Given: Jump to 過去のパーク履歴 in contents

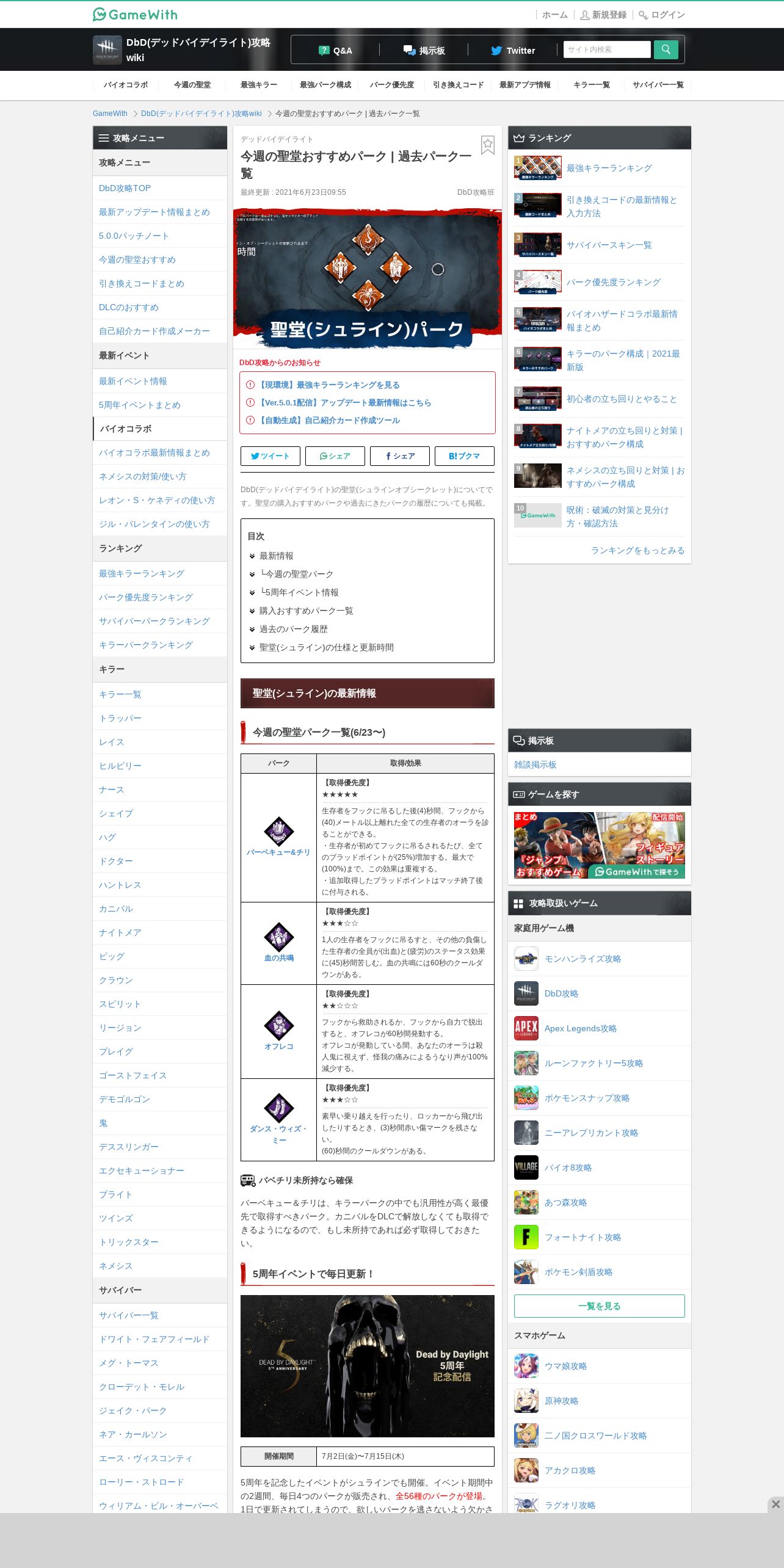Looking at the screenshot, I should [293, 629].
